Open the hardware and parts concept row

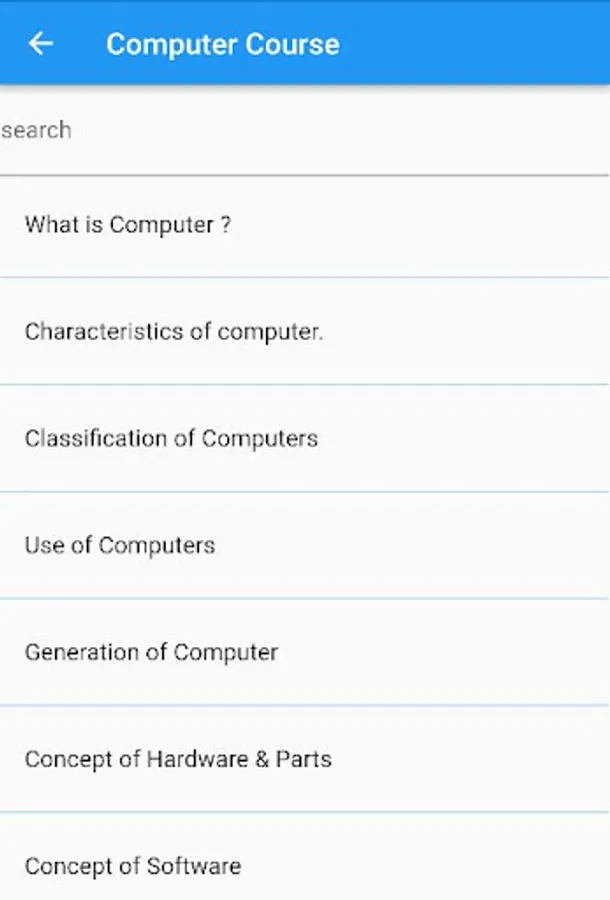click(x=305, y=759)
